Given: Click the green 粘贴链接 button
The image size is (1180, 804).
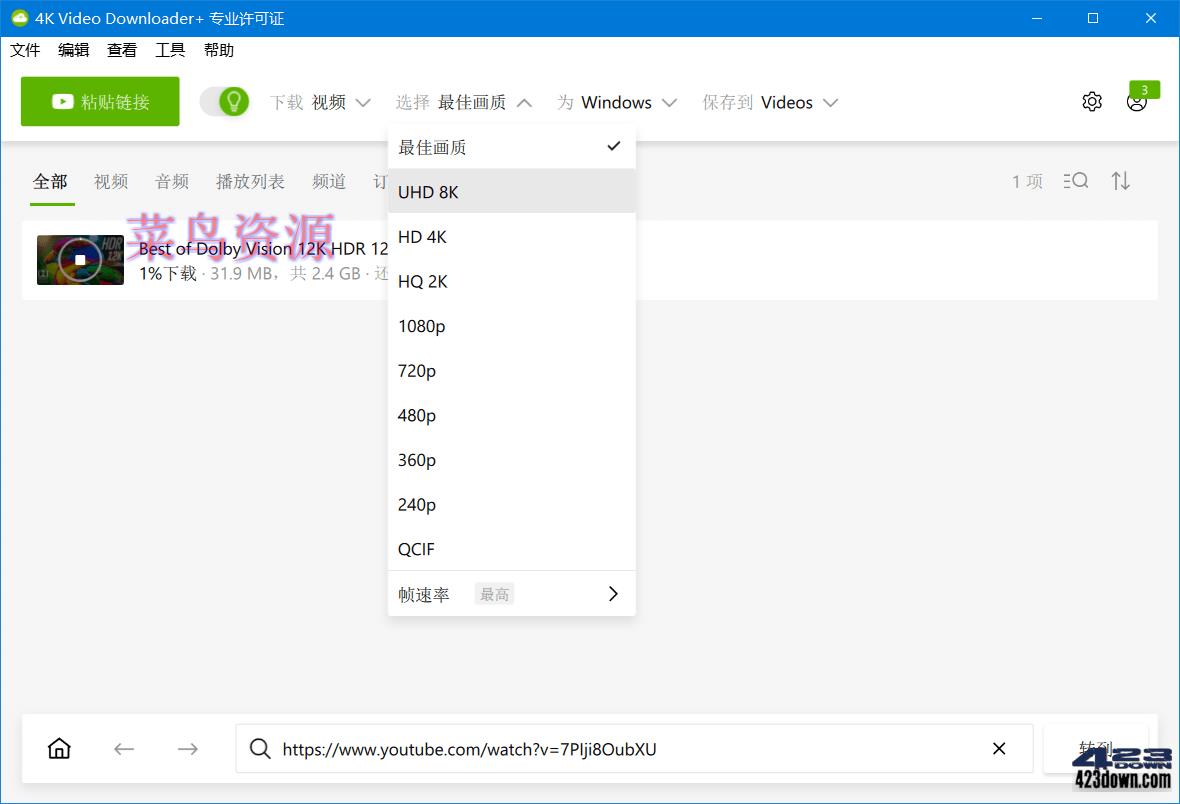Looking at the screenshot, I should tap(99, 101).
